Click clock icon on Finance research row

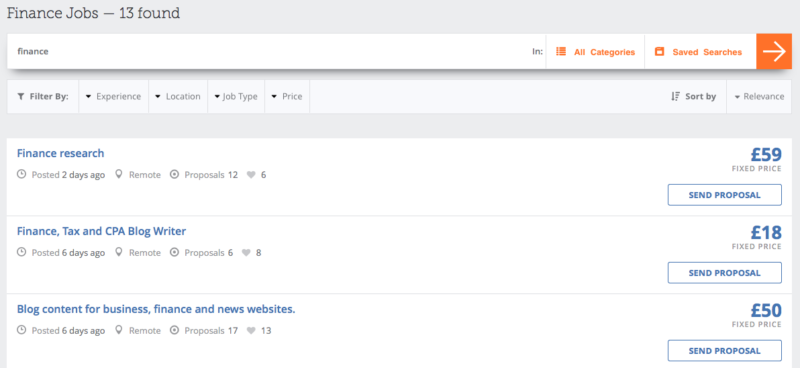tap(21, 175)
